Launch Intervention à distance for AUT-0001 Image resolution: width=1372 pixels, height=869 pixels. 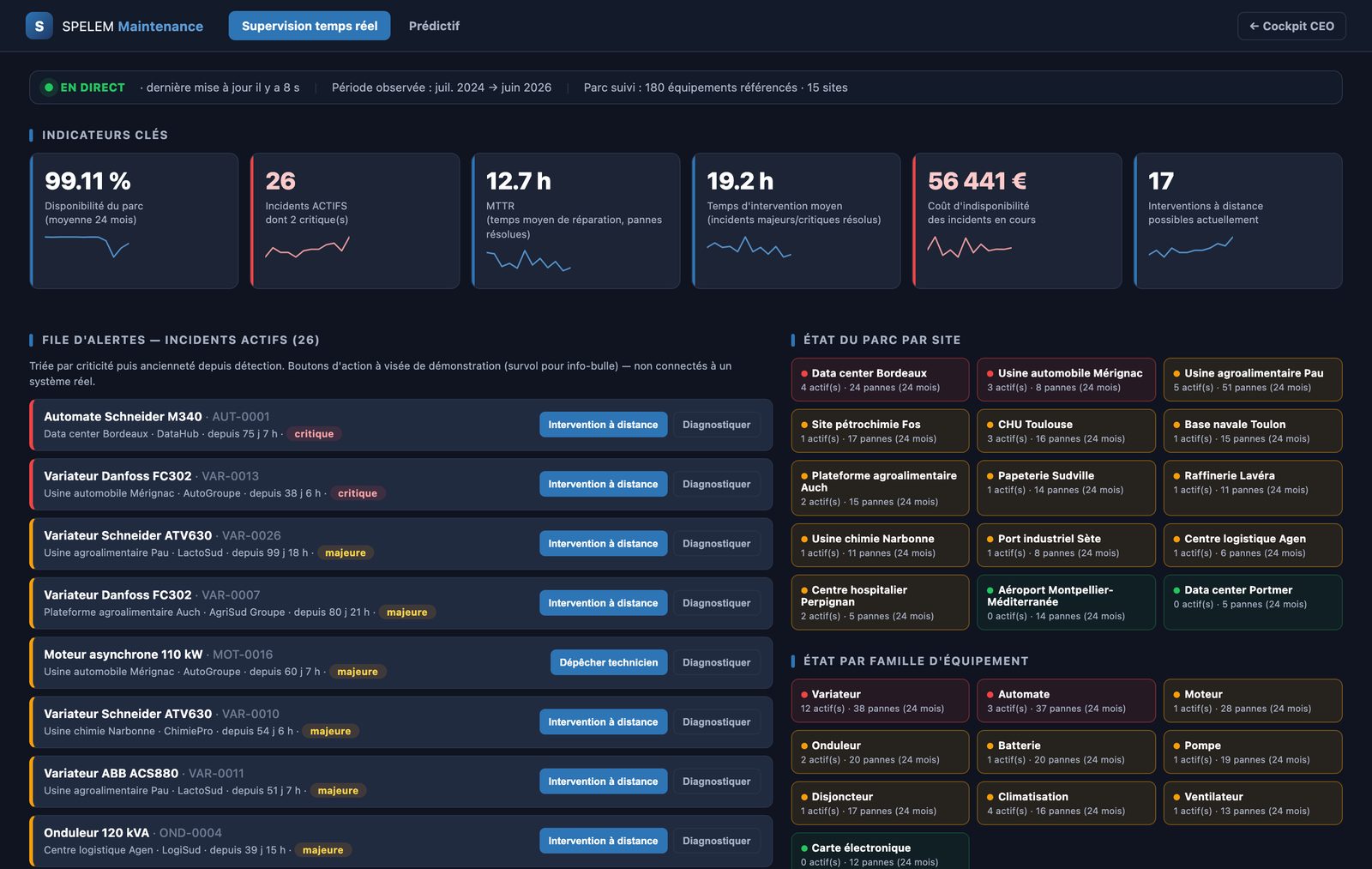tap(603, 425)
